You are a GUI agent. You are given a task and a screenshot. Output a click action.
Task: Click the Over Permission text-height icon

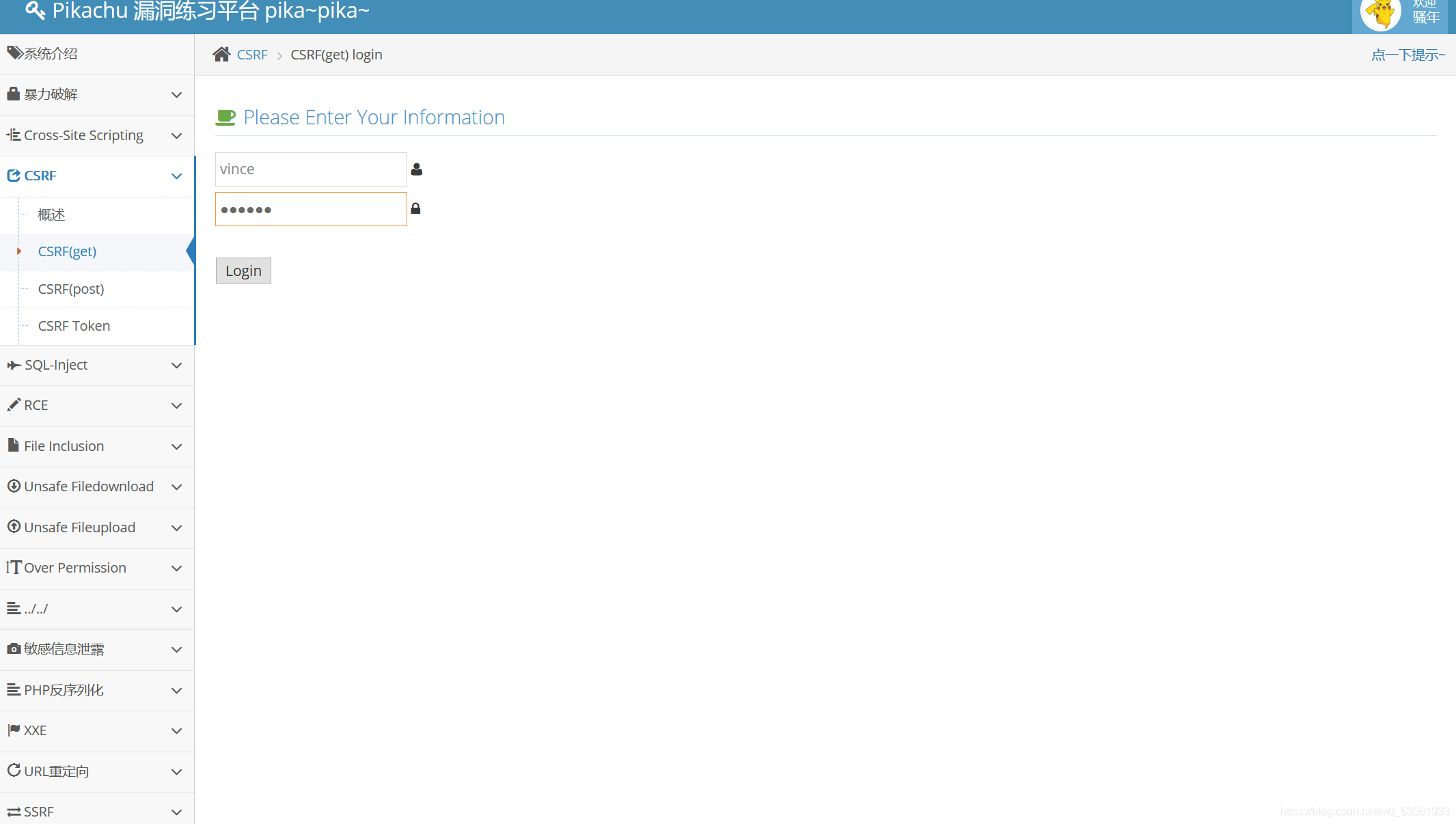(14, 567)
